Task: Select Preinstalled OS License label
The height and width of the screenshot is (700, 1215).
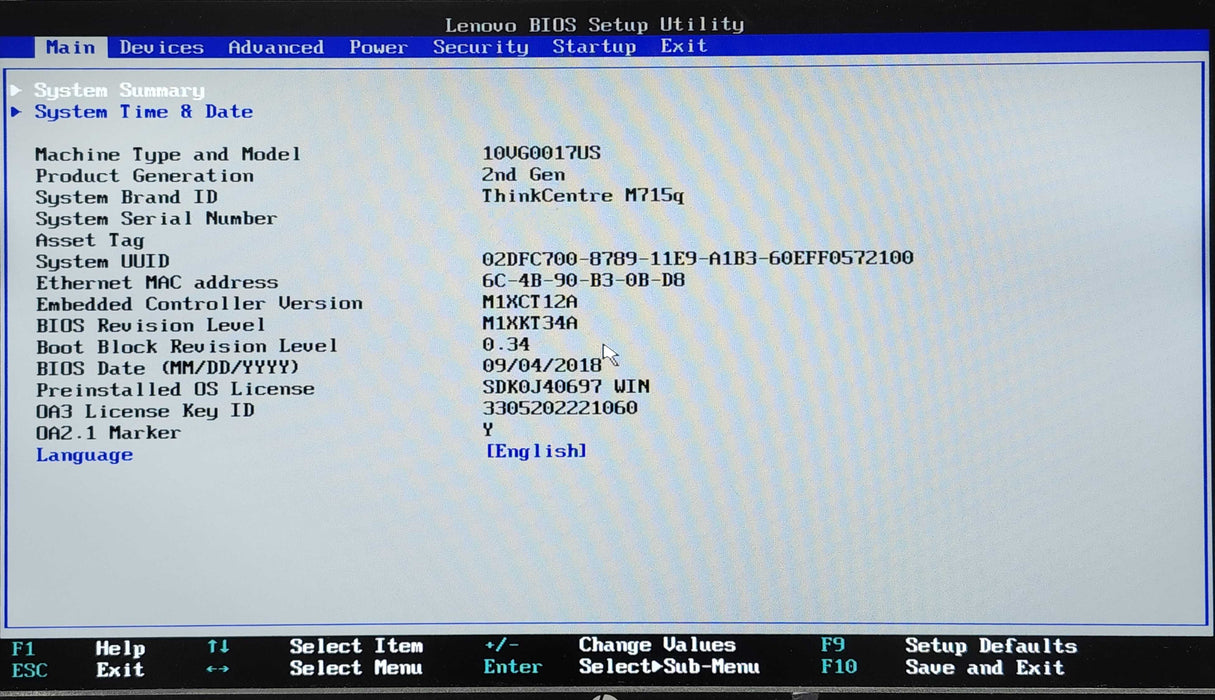Action: [175, 389]
